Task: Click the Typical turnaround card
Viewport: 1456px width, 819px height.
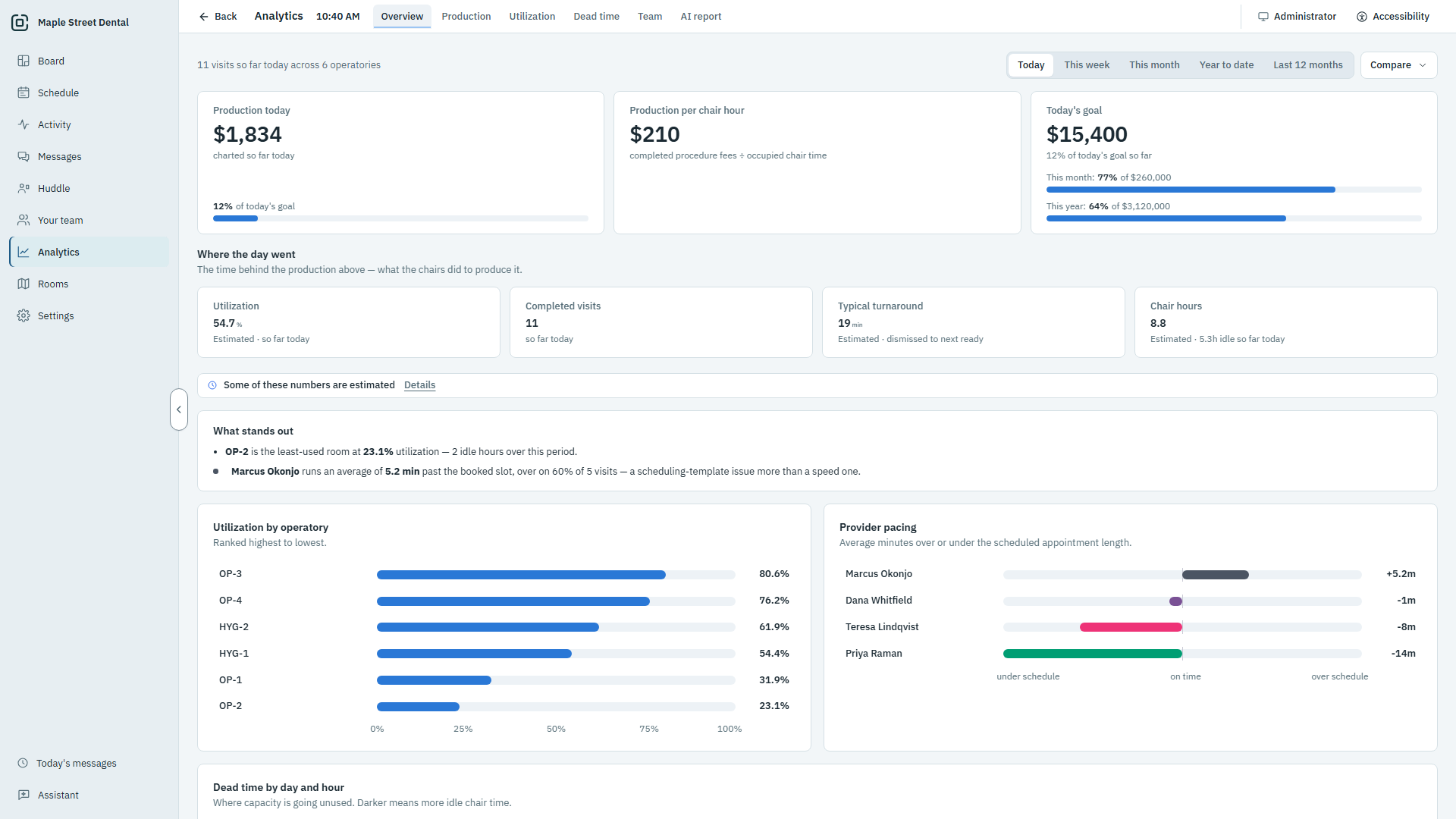Action: click(x=973, y=322)
